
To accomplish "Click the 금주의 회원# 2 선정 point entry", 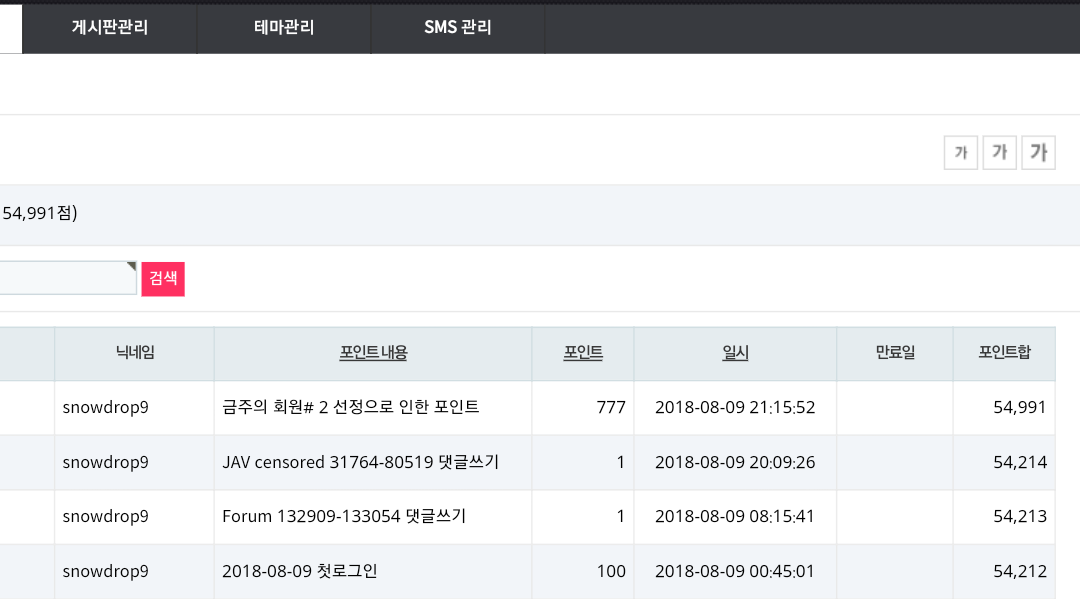I will pos(351,408).
